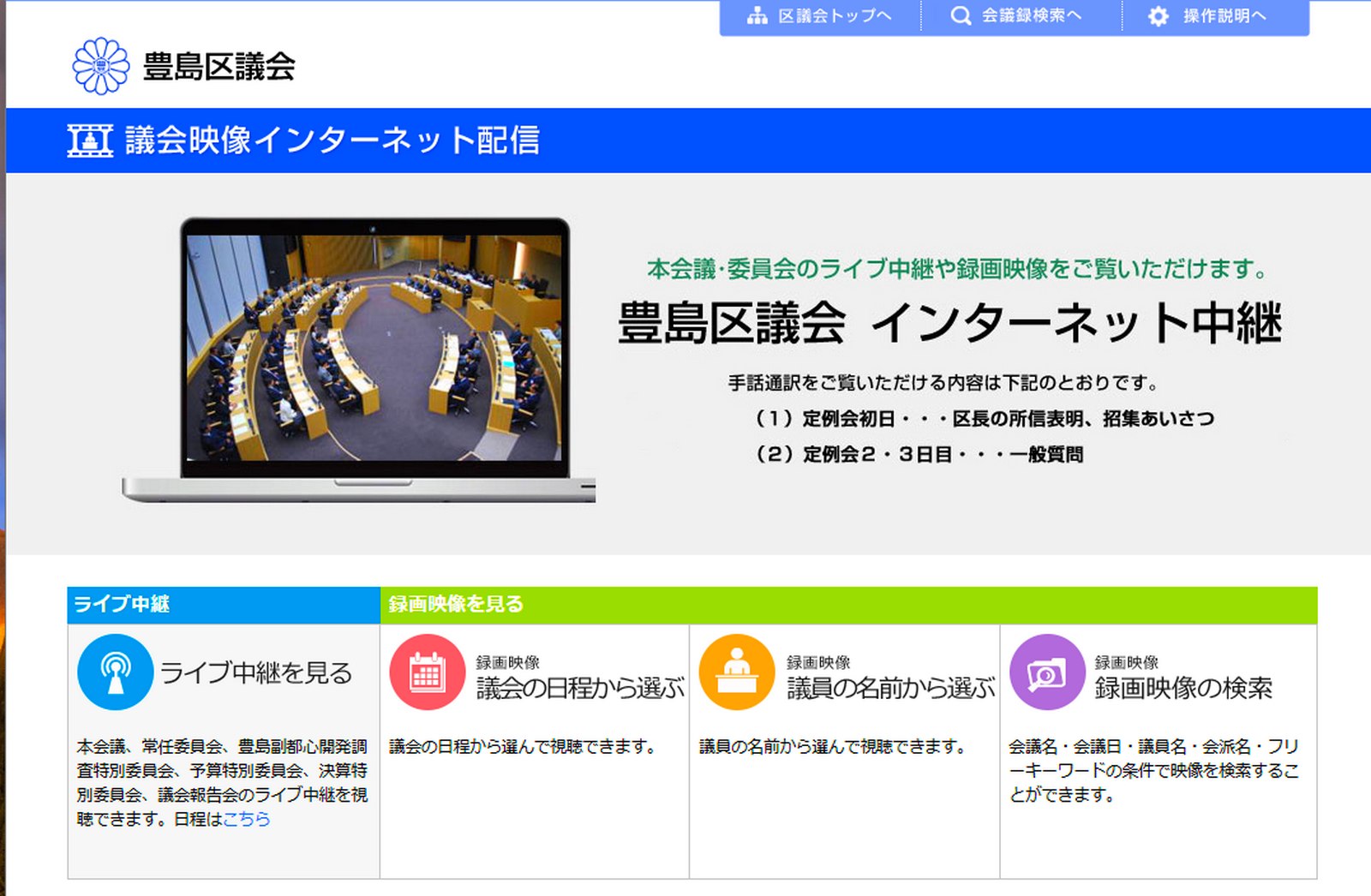Click the 豊島区議会 site title text
Screen dimensions: 1371x896
tap(219, 67)
